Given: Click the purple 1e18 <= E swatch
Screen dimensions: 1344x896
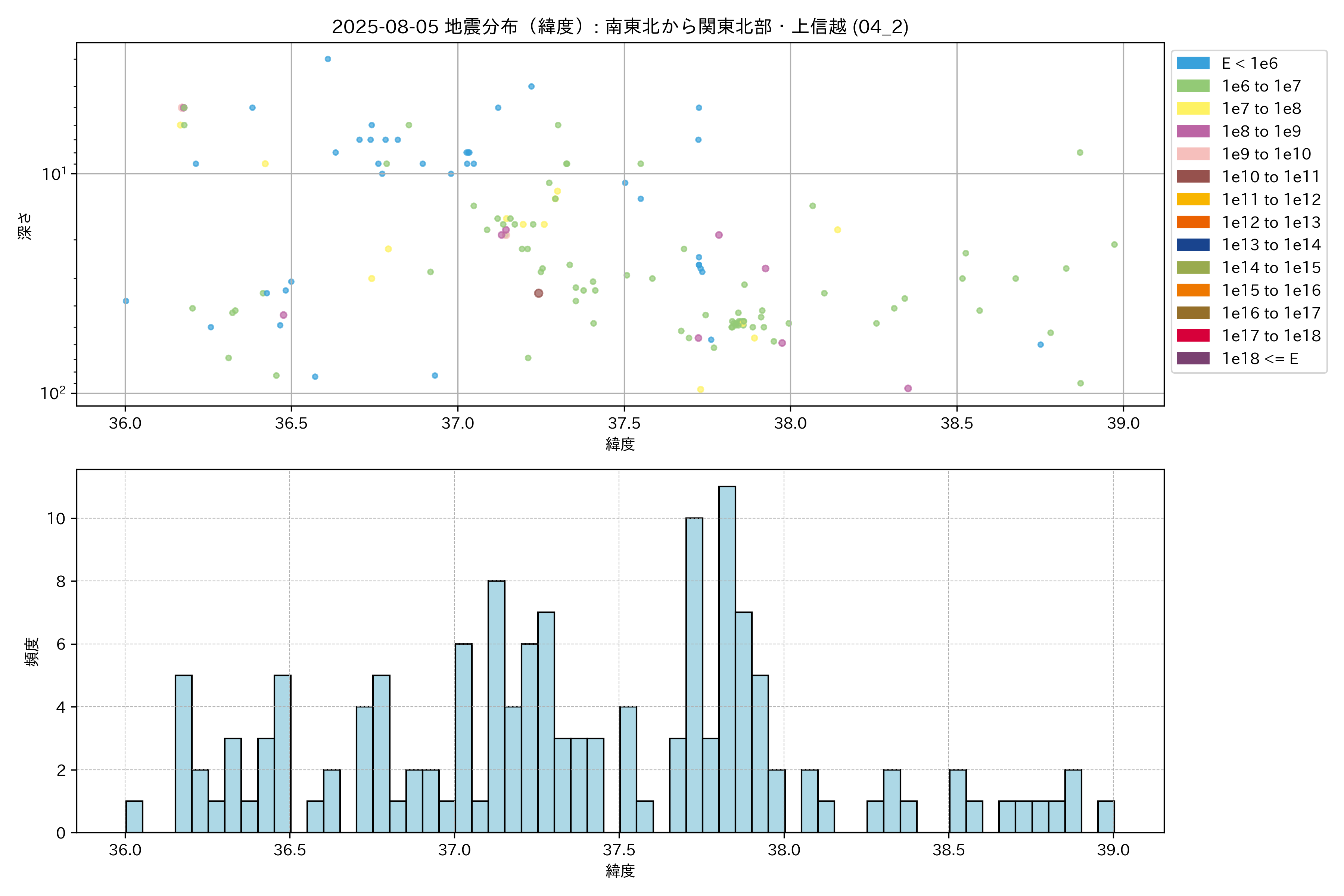Looking at the screenshot, I should [x=1192, y=358].
